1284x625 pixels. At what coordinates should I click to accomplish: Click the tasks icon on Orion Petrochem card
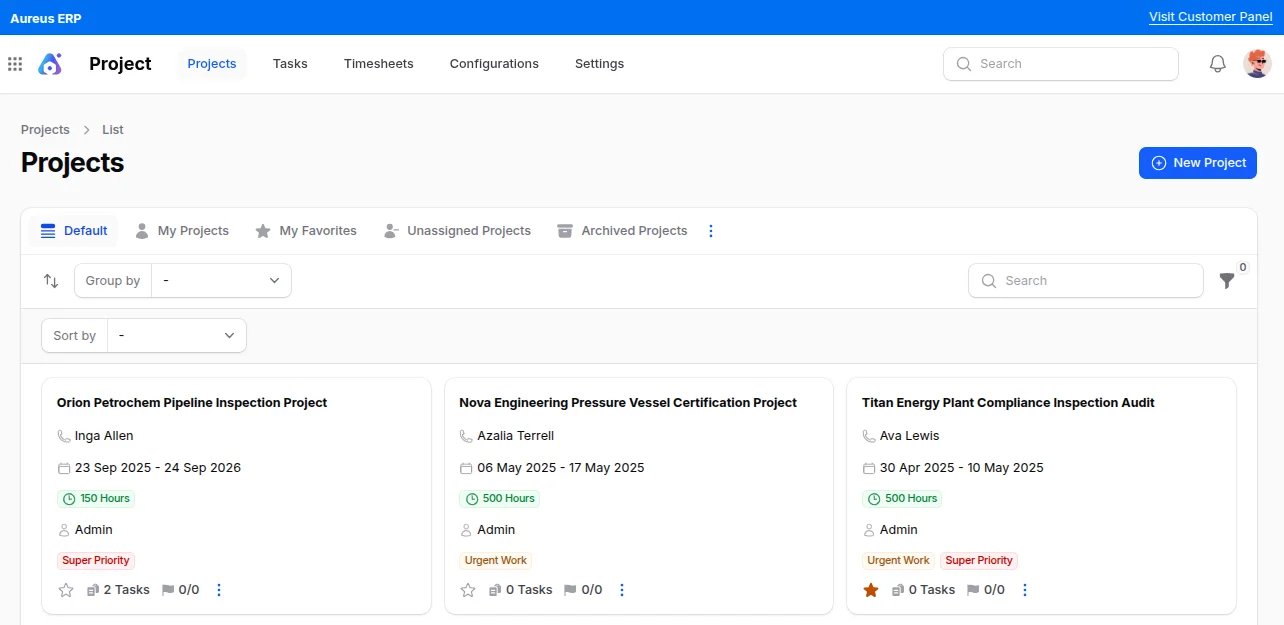(93, 590)
